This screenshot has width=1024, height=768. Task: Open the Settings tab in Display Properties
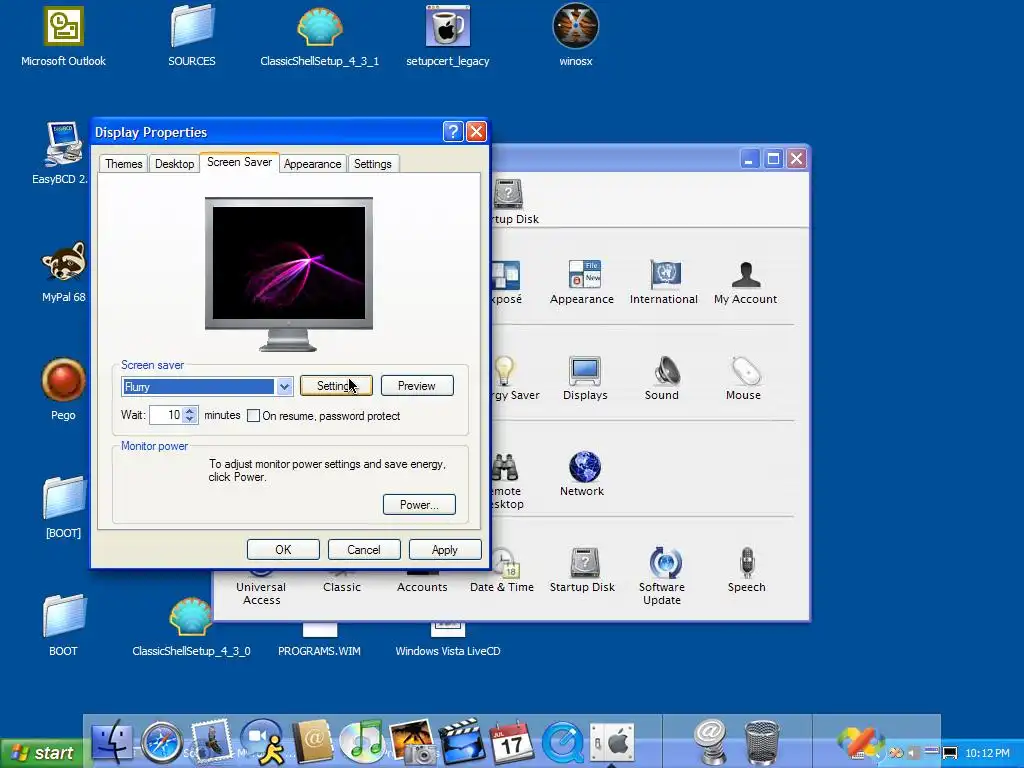coord(372,163)
